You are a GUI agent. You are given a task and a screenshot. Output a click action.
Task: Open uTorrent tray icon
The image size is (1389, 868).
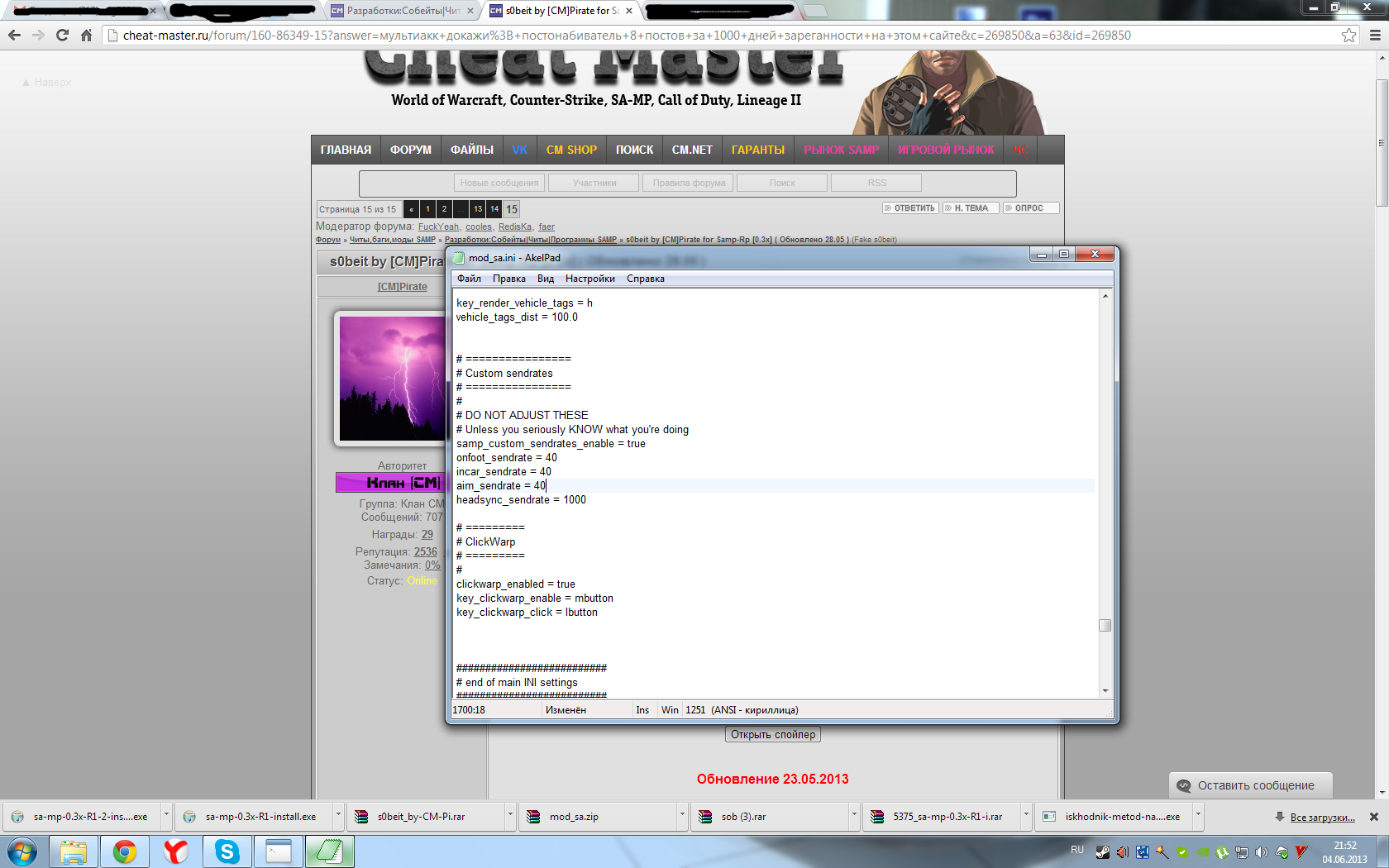coord(1222,852)
